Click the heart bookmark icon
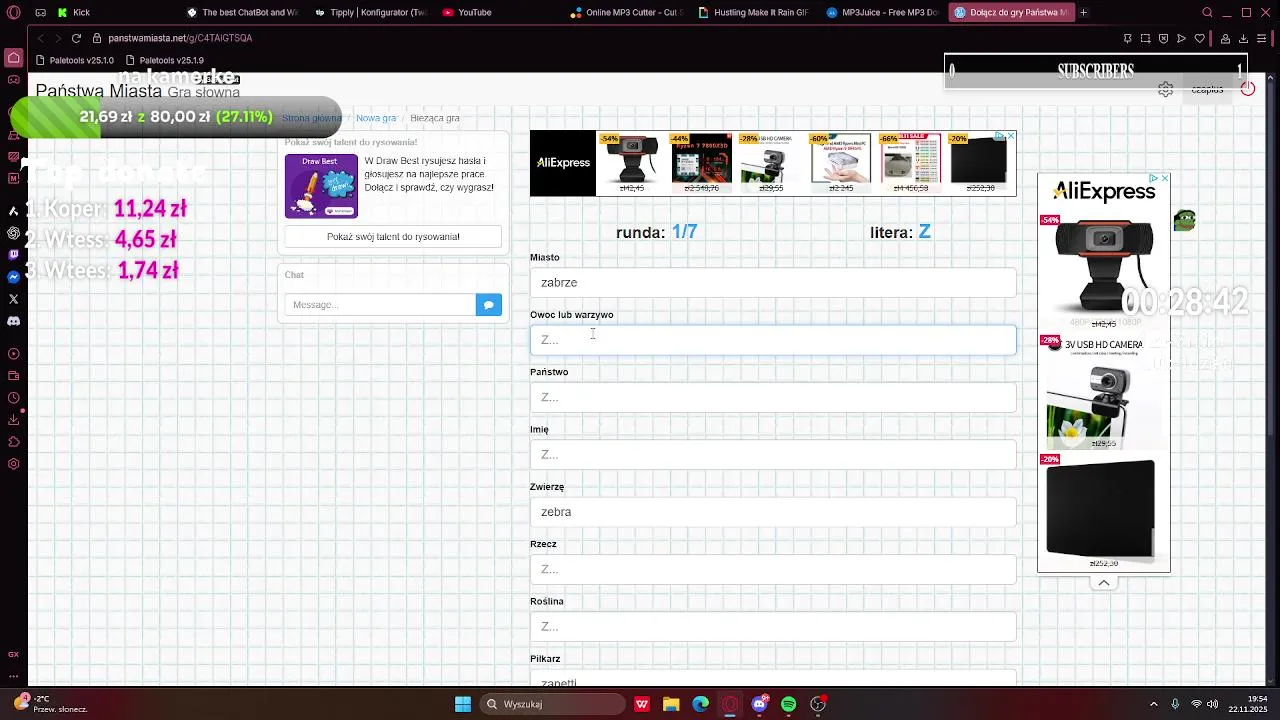Image resolution: width=1280 pixels, height=720 pixels. click(x=1199, y=38)
